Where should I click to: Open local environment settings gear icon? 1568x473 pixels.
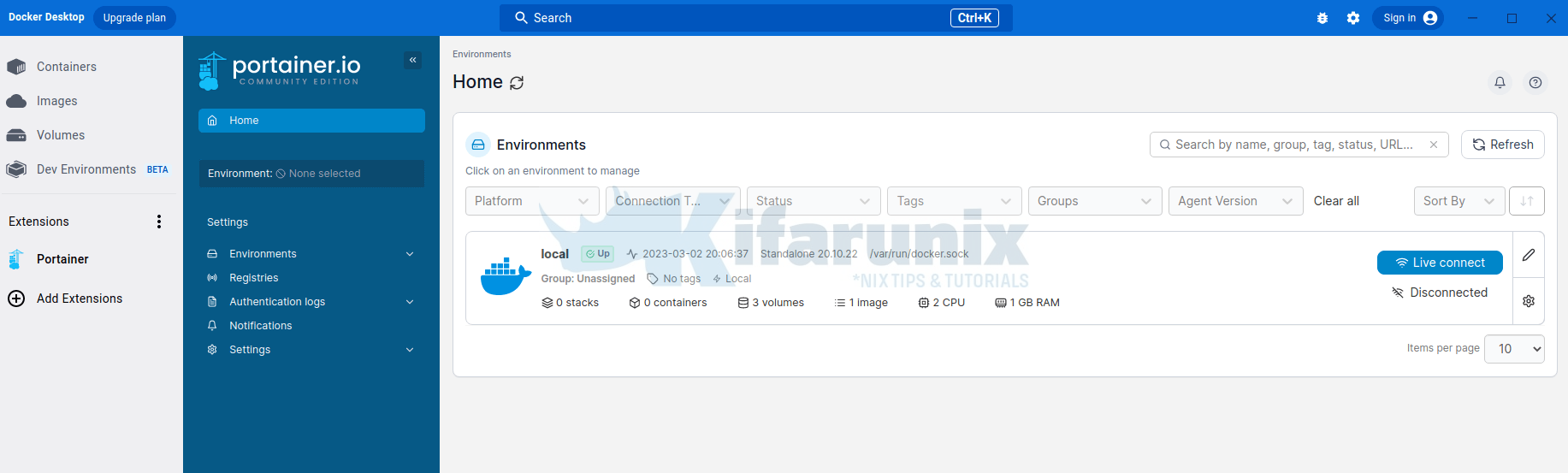pyautogui.click(x=1529, y=301)
